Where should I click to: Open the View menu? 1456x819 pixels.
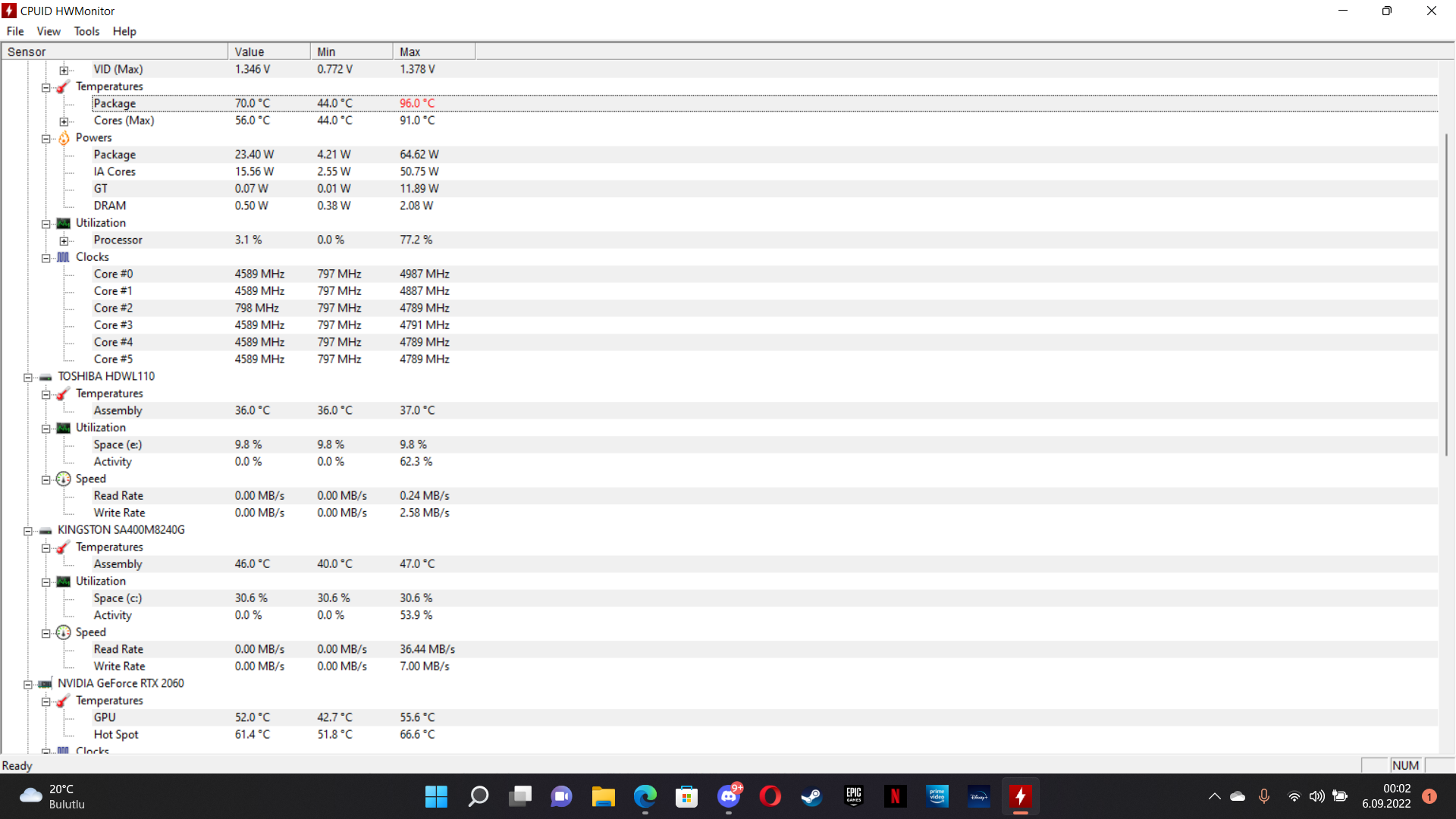49,31
